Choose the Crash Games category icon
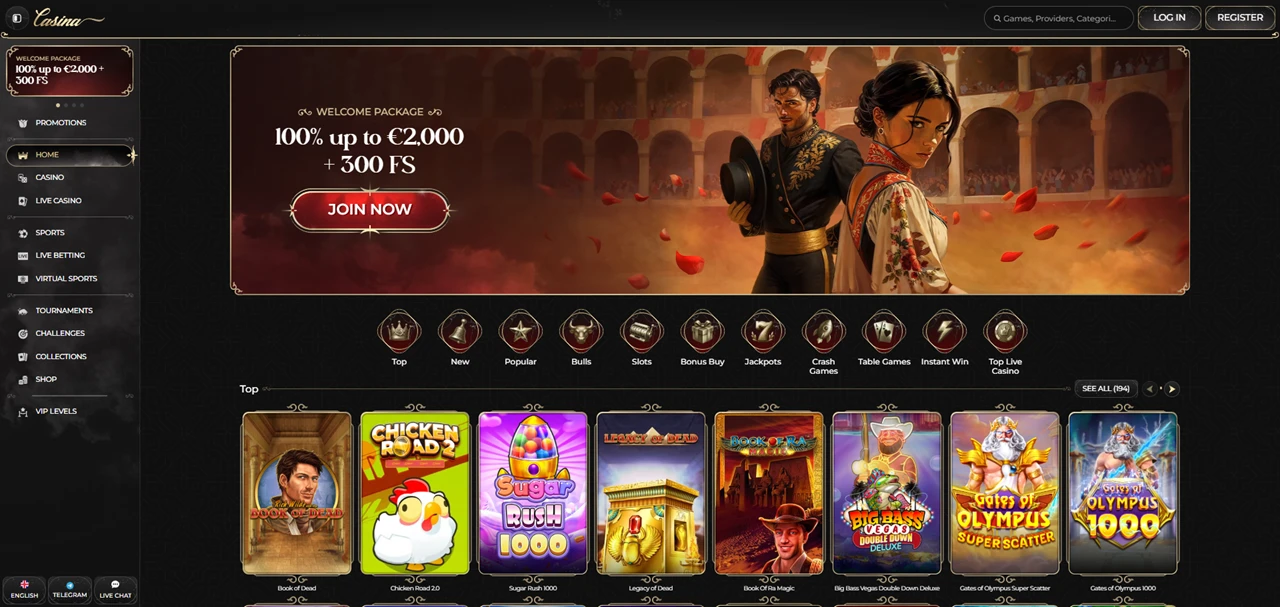The height and width of the screenshot is (607, 1280). (823, 331)
